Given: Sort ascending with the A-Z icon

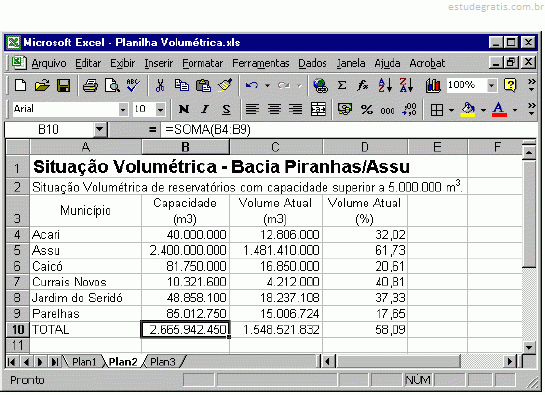Looking at the screenshot, I should click(x=385, y=86).
